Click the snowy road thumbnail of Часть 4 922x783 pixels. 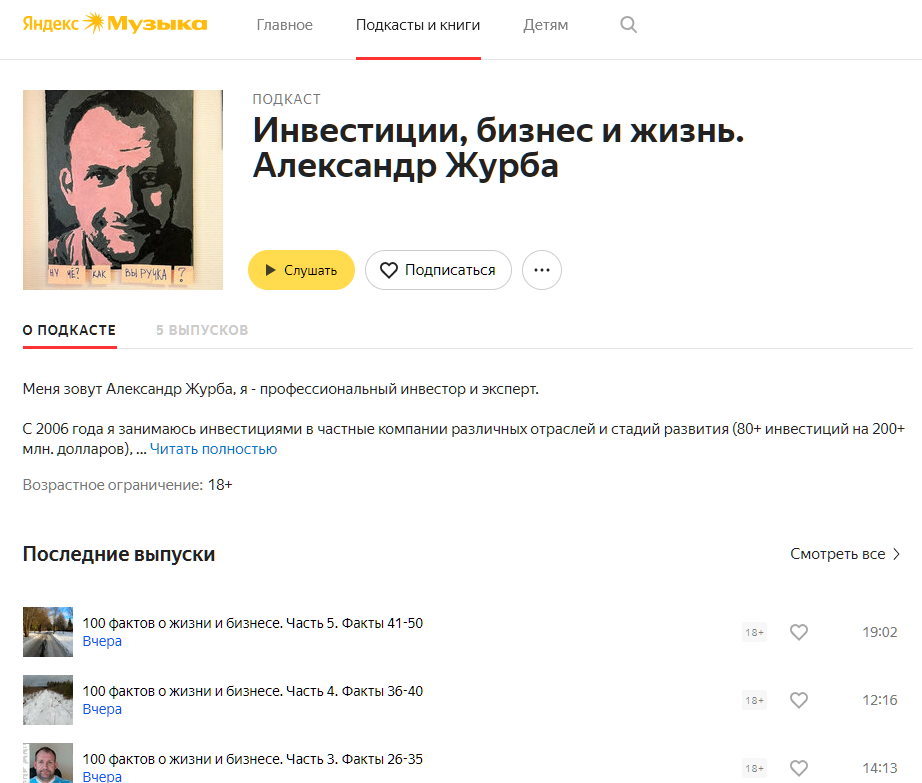click(x=48, y=700)
